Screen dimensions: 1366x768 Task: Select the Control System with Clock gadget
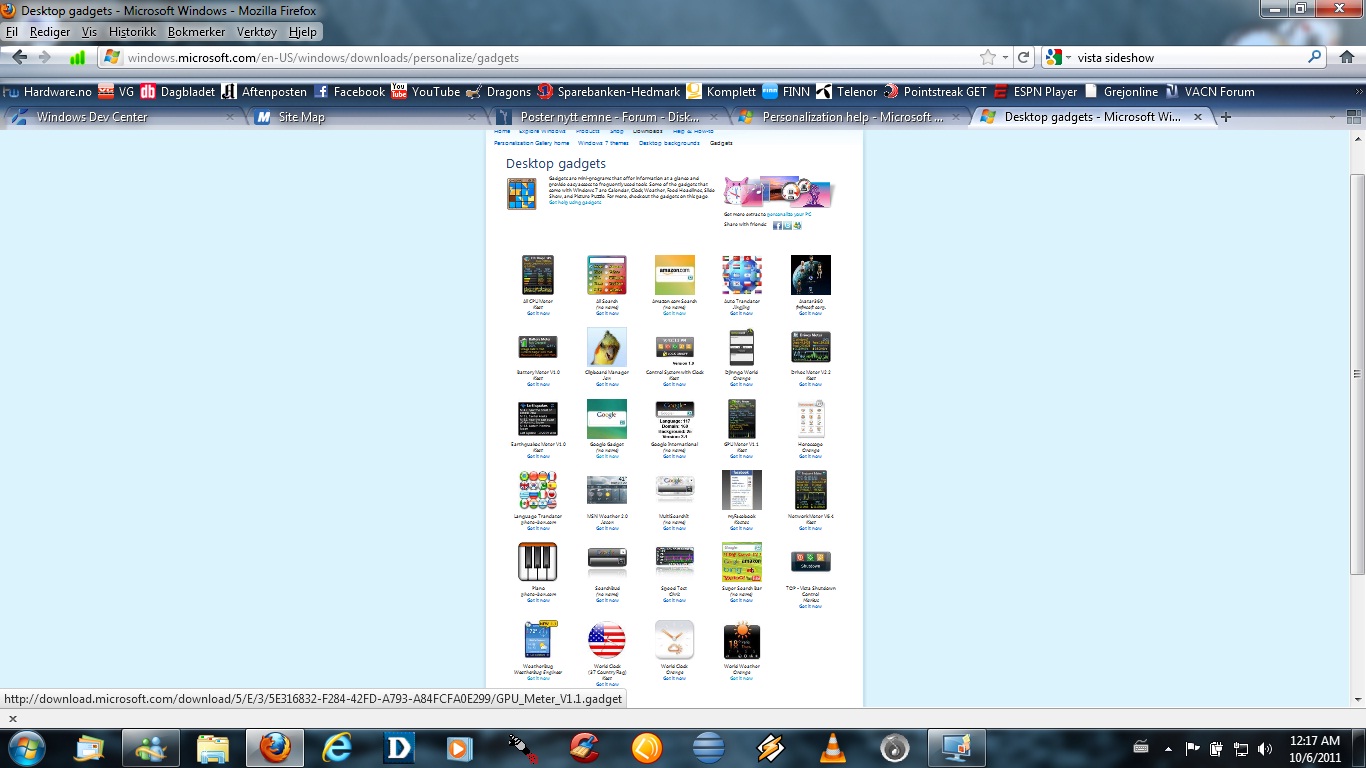675,347
